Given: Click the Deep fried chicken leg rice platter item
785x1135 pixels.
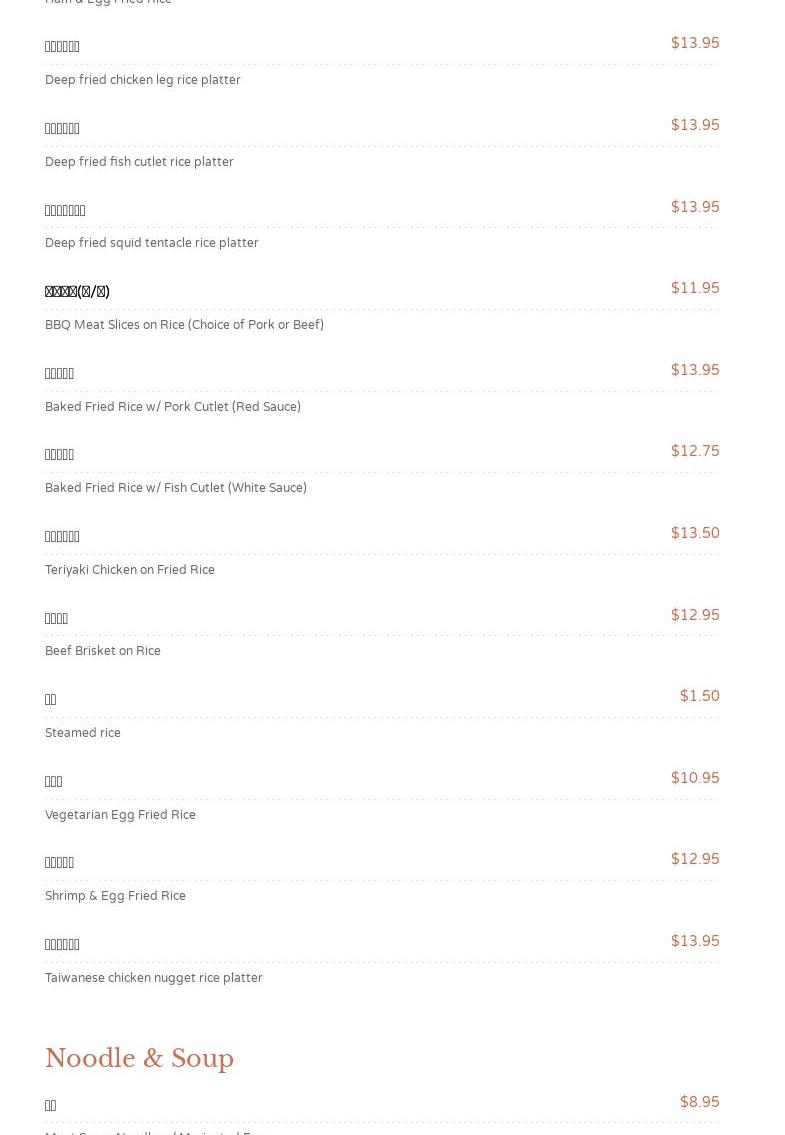Looking at the screenshot, I should pyautogui.click(x=142, y=80).
